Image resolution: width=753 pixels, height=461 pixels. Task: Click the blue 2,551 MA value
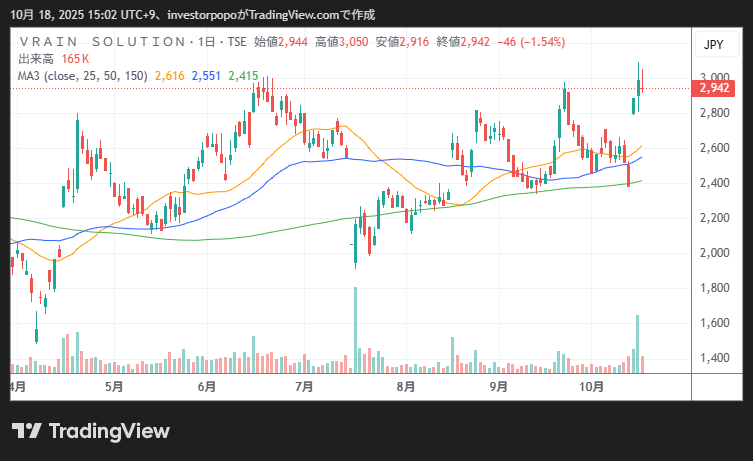[206, 75]
